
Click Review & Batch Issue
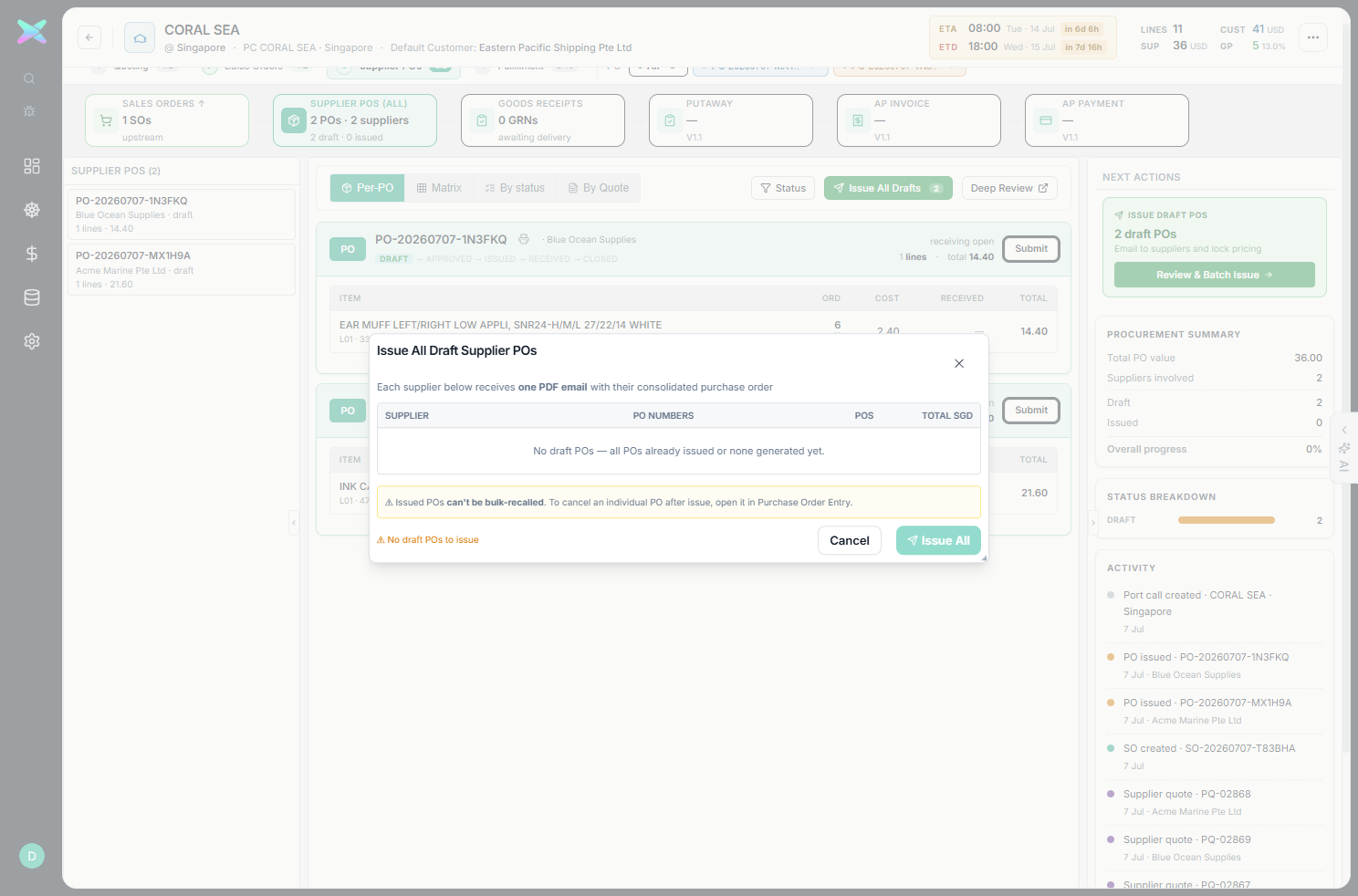pyautogui.click(x=1214, y=275)
